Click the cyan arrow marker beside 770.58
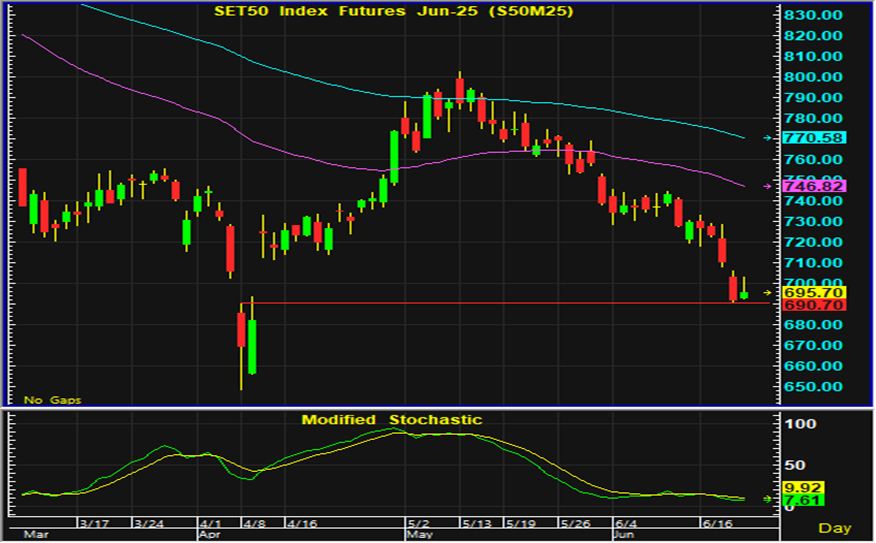 768,138
